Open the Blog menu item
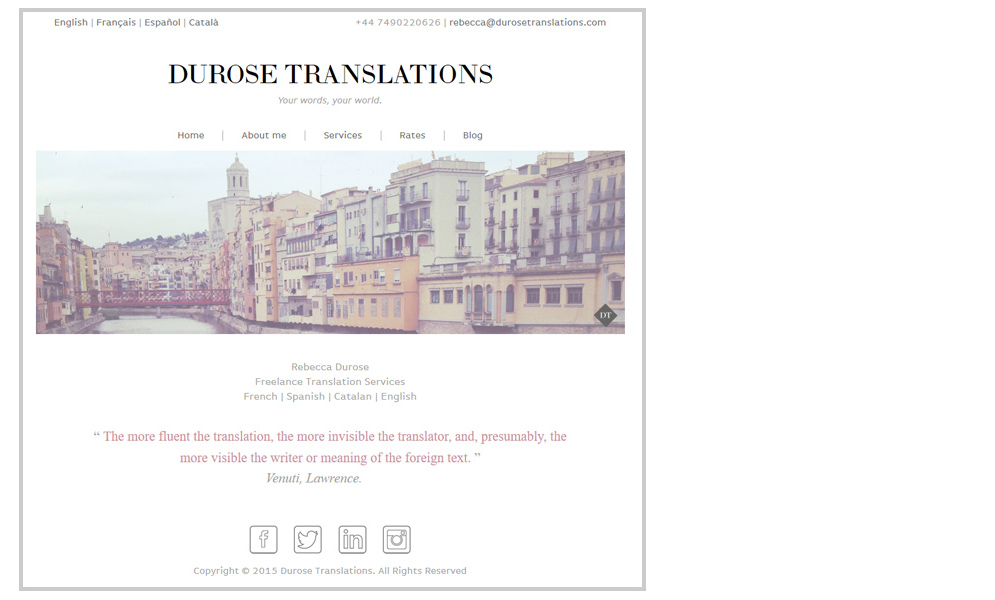Image resolution: width=995 pixels, height=600 pixels. [x=473, y=135]
